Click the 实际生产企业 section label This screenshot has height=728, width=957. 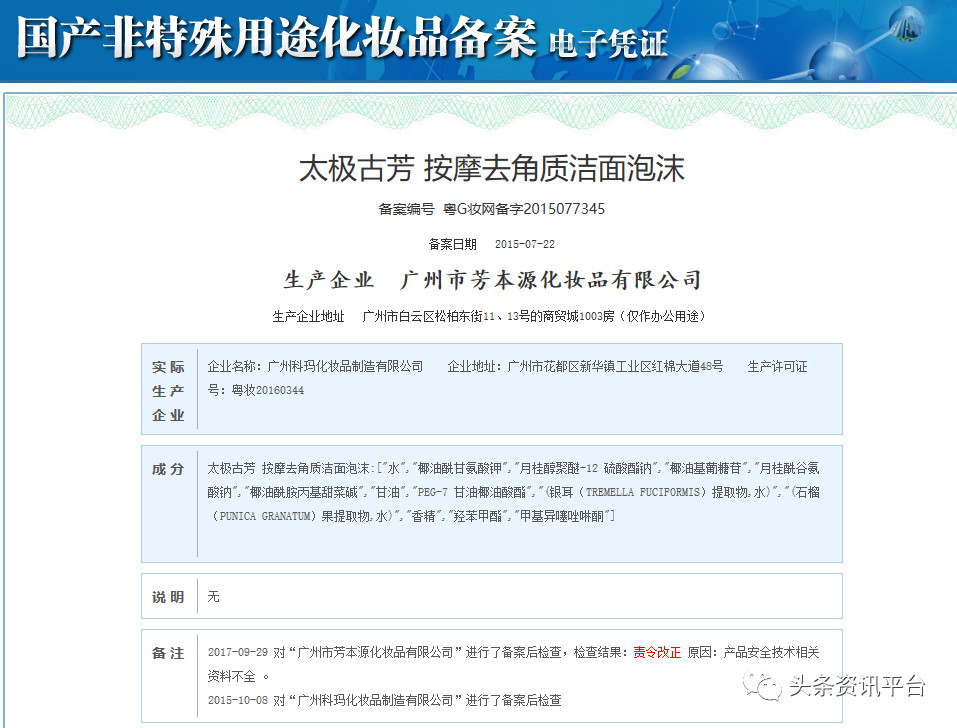click(x=168, y=391)
